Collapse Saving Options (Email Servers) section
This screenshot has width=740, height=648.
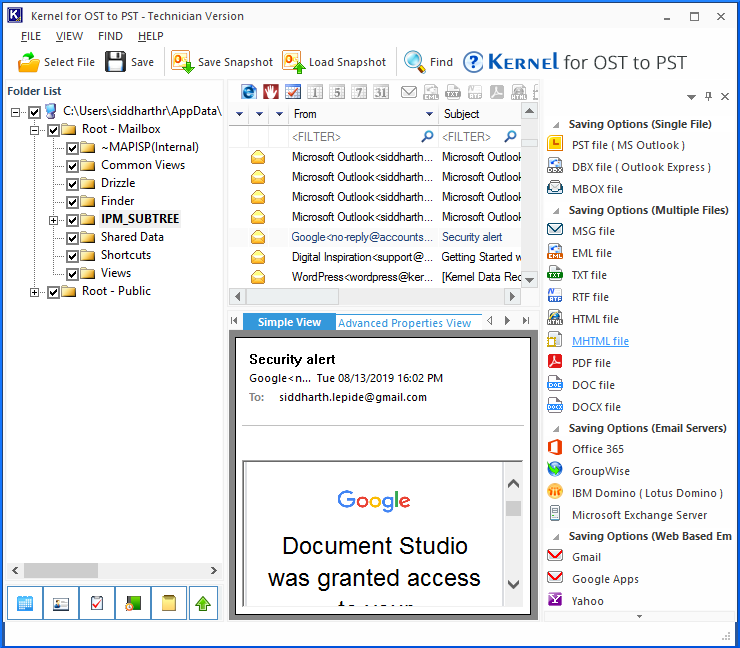pyautogui.click(x=556, y=429)
